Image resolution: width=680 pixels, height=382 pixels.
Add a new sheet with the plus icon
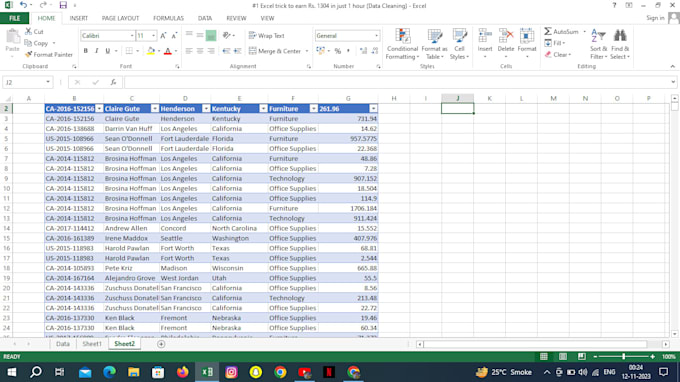[x=161, y=344]
